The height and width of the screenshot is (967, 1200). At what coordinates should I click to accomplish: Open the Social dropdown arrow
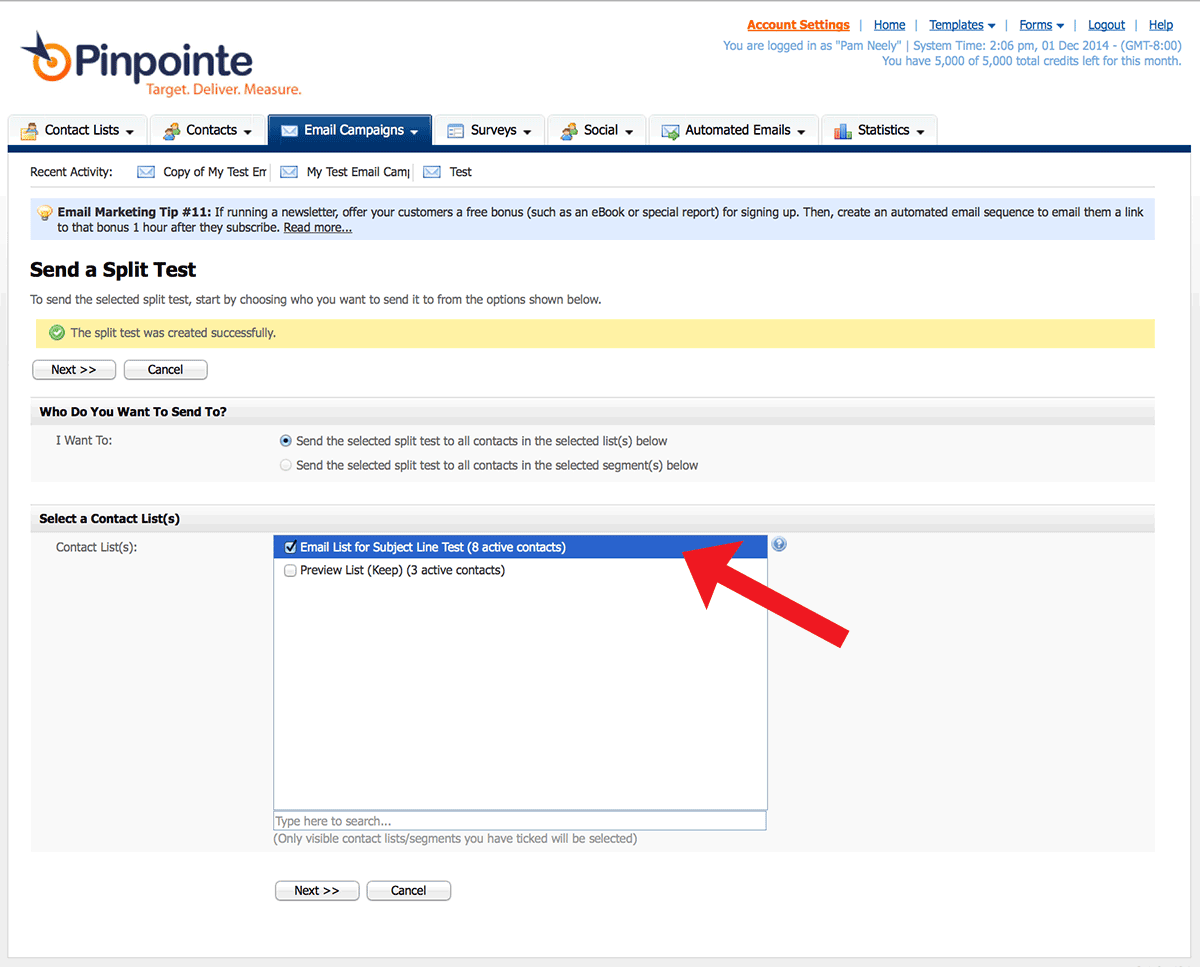pyautogui.click(x=629, y=132)
